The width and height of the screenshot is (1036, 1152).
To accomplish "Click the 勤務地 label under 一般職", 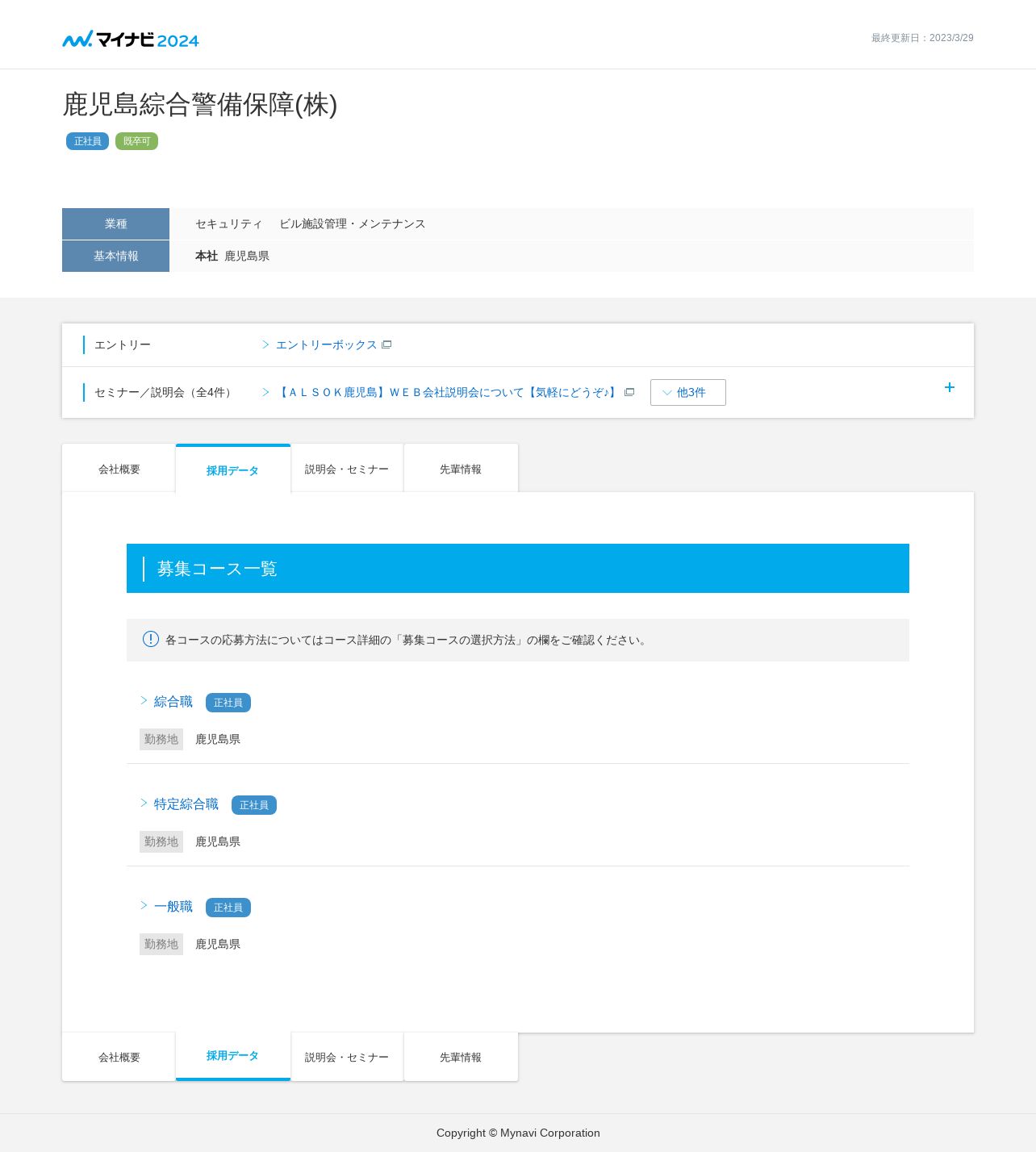I will [x=161, y=944].
